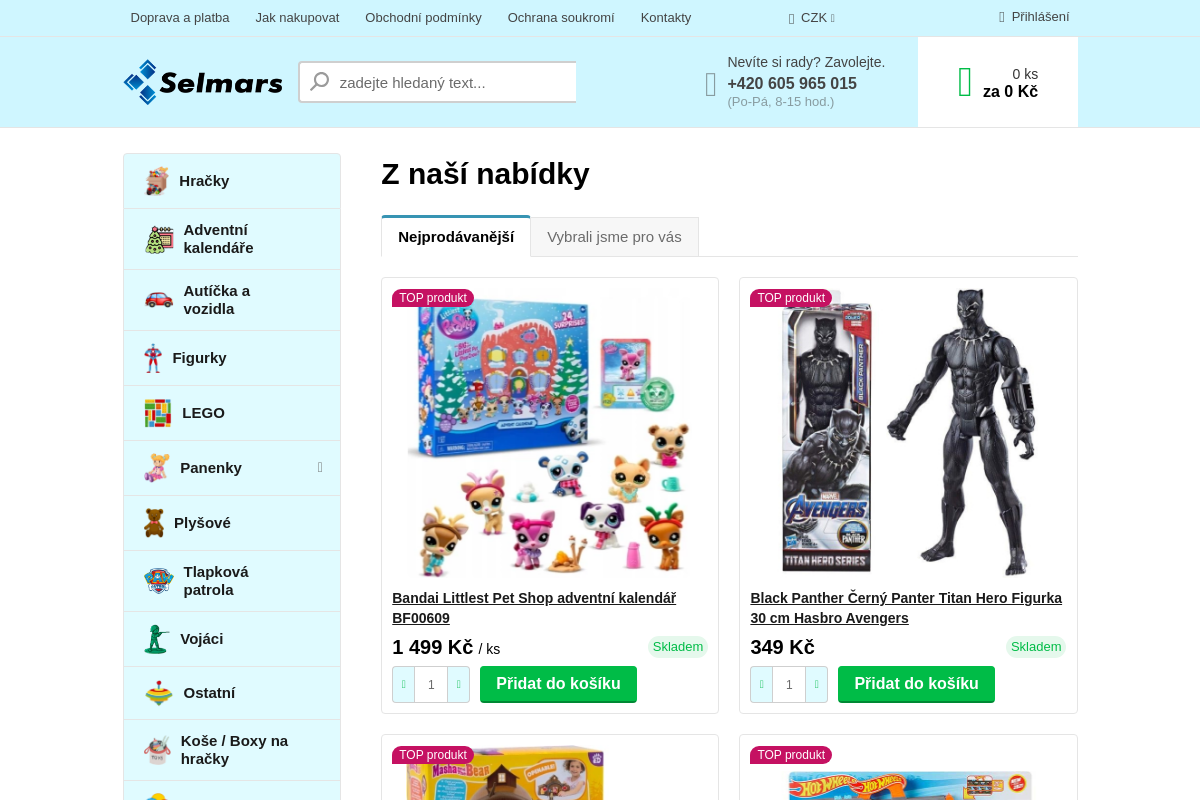The width and height of the screenshot is (1200, 800).
Task: Open the shopping cart icon
Action: point(965,82)
